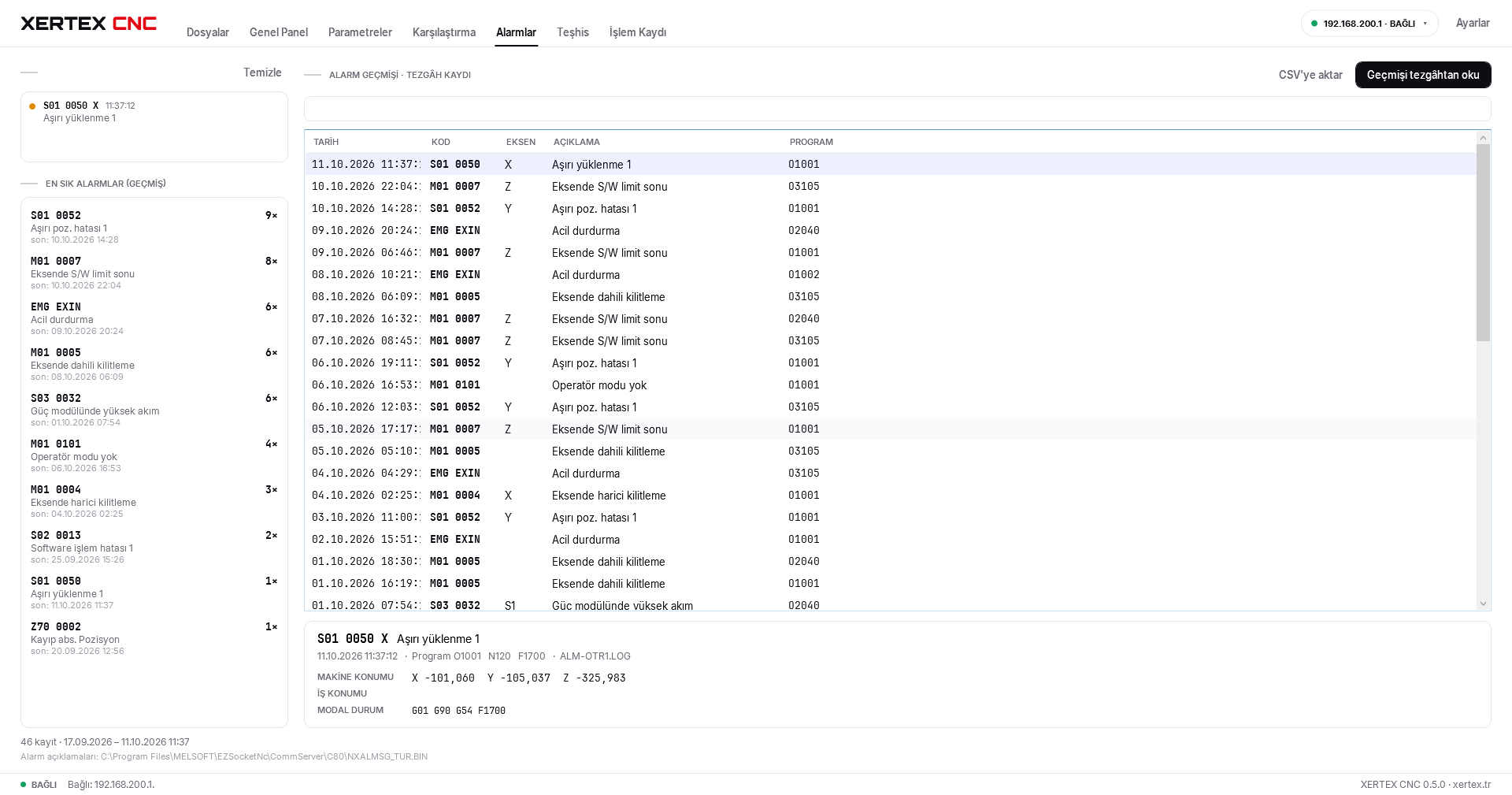Select row 10.10.2026 14:28 S01 0052
The height and width of the screenshot is (795, 1512).
click(890, 209)
